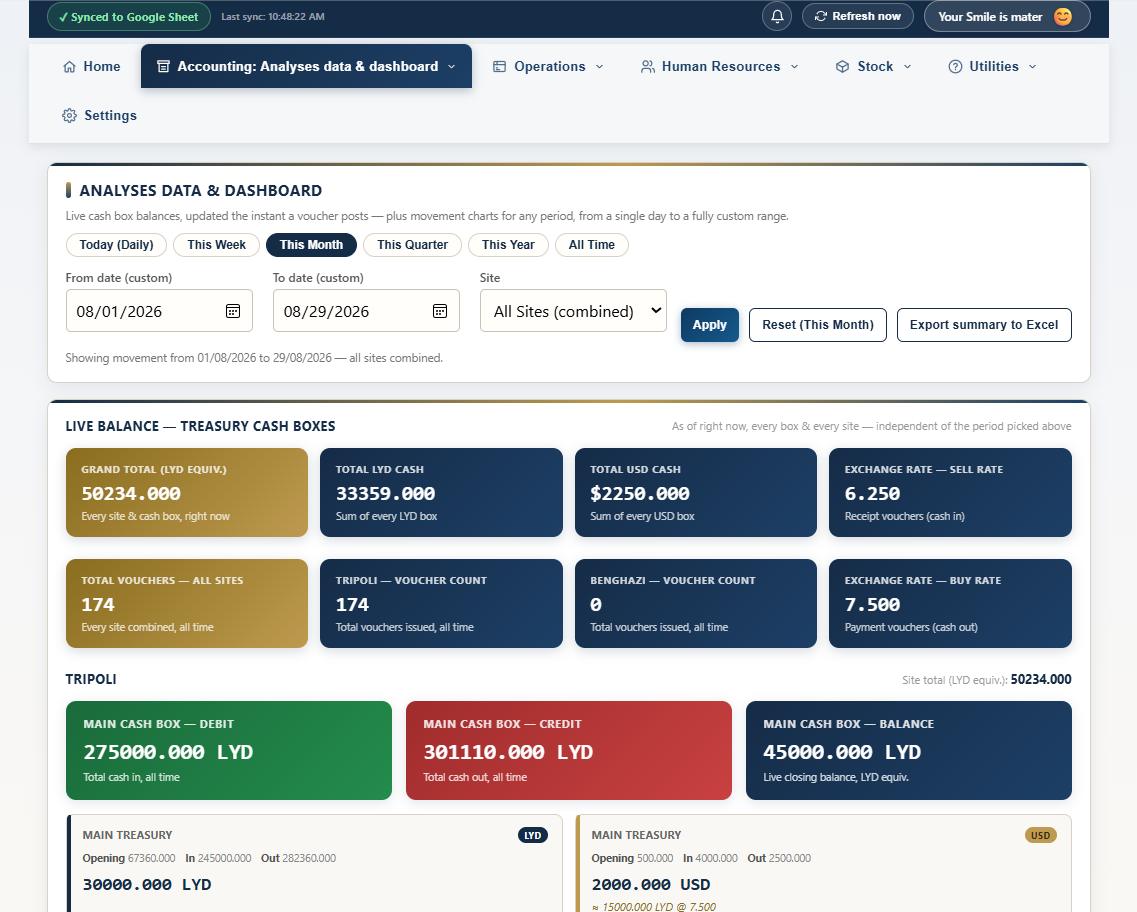1137x912 pixels.
Task: Expand the Utilities dropdown chevron
Action: click(x=1033, y=67)
